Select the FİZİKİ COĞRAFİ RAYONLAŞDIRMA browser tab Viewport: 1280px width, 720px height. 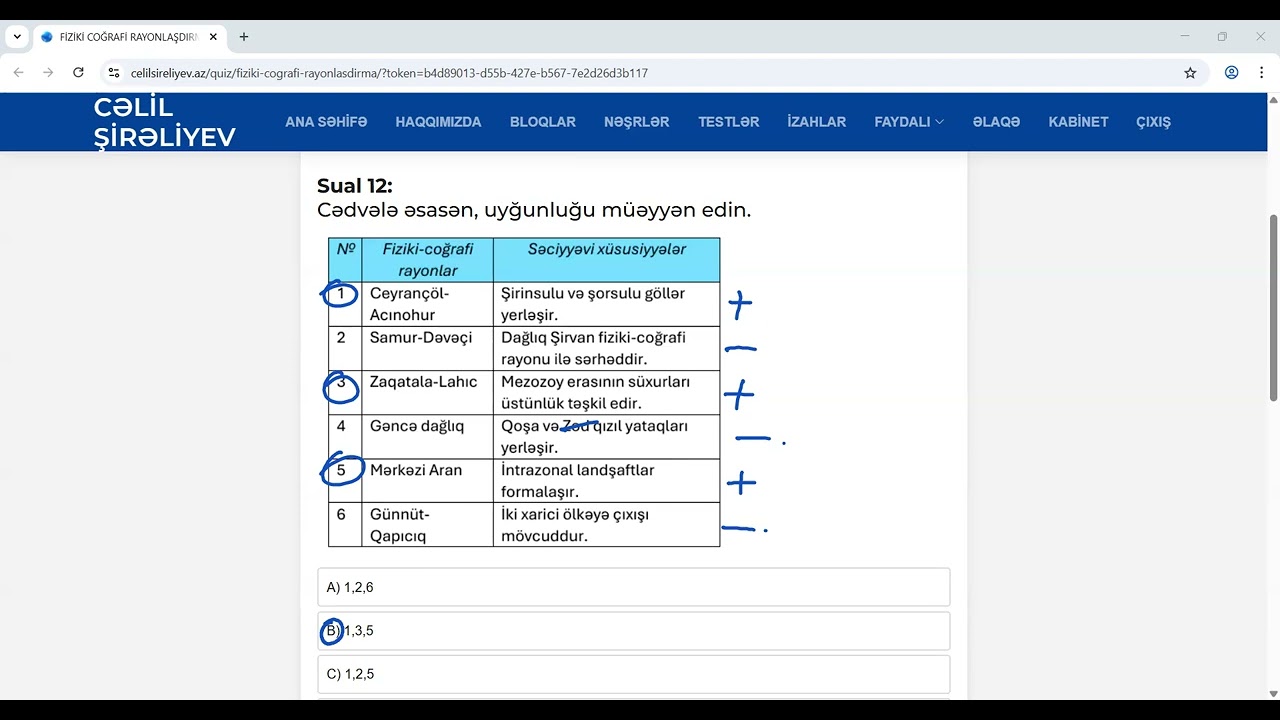tap(128, 37)
